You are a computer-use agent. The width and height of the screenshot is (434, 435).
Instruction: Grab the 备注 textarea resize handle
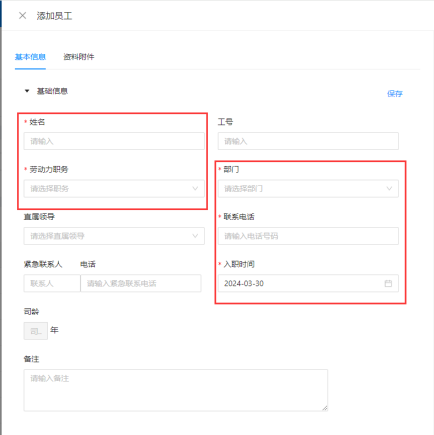point(325,408)
